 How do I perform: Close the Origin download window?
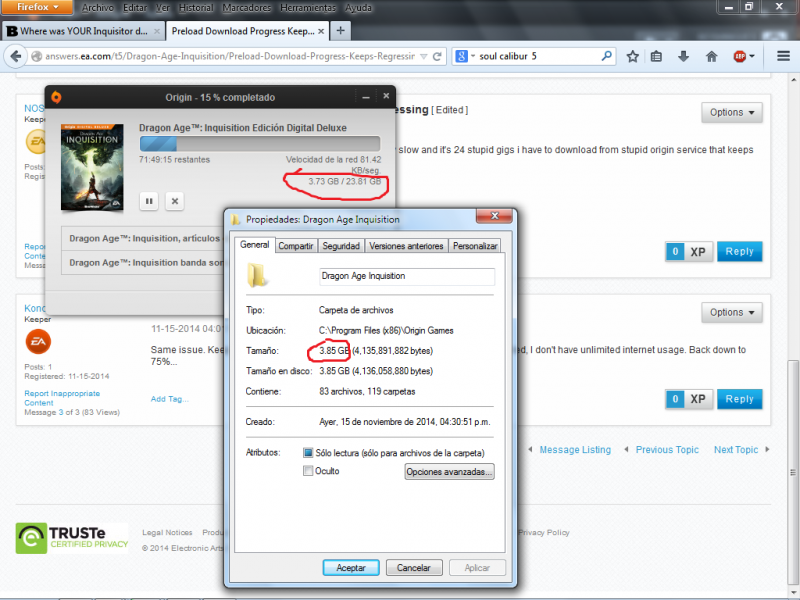[x=386, y=96]
